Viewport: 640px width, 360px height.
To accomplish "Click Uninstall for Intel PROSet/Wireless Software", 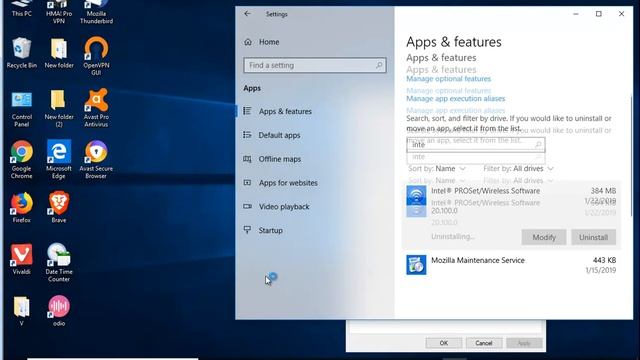I will [593, 237].
